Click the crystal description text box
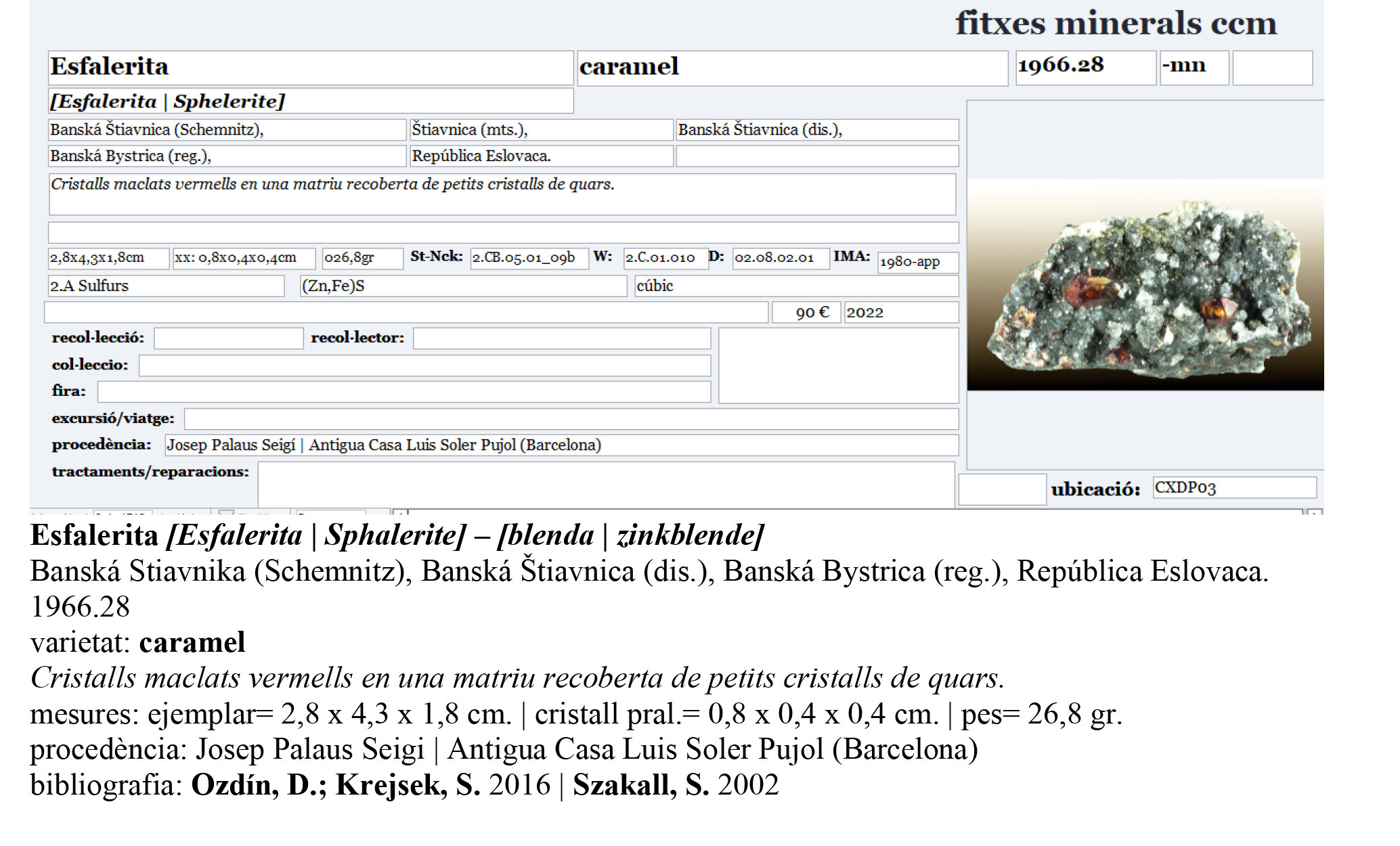1400x846 pixels. tap(501, 194)
